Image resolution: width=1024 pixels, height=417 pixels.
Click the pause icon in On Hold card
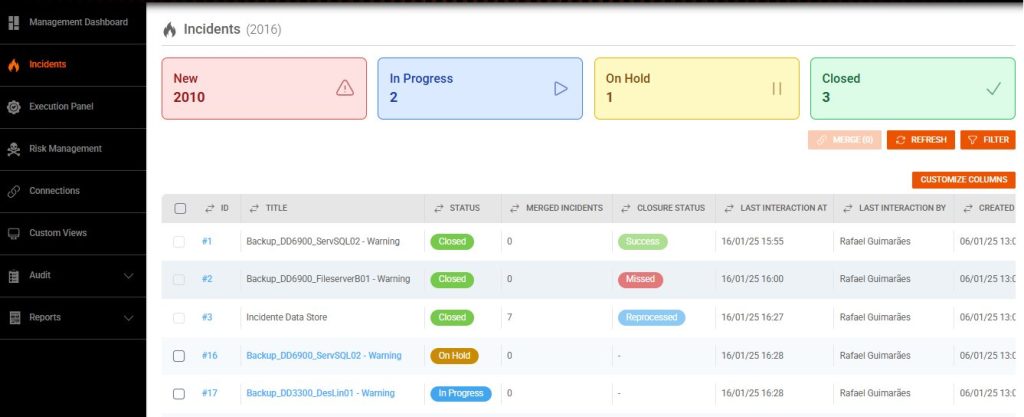777,88
